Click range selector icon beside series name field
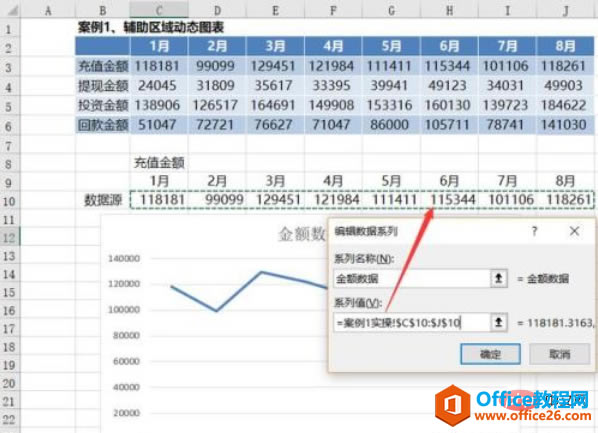Screen dimensions: 598x433 [498, 278]
